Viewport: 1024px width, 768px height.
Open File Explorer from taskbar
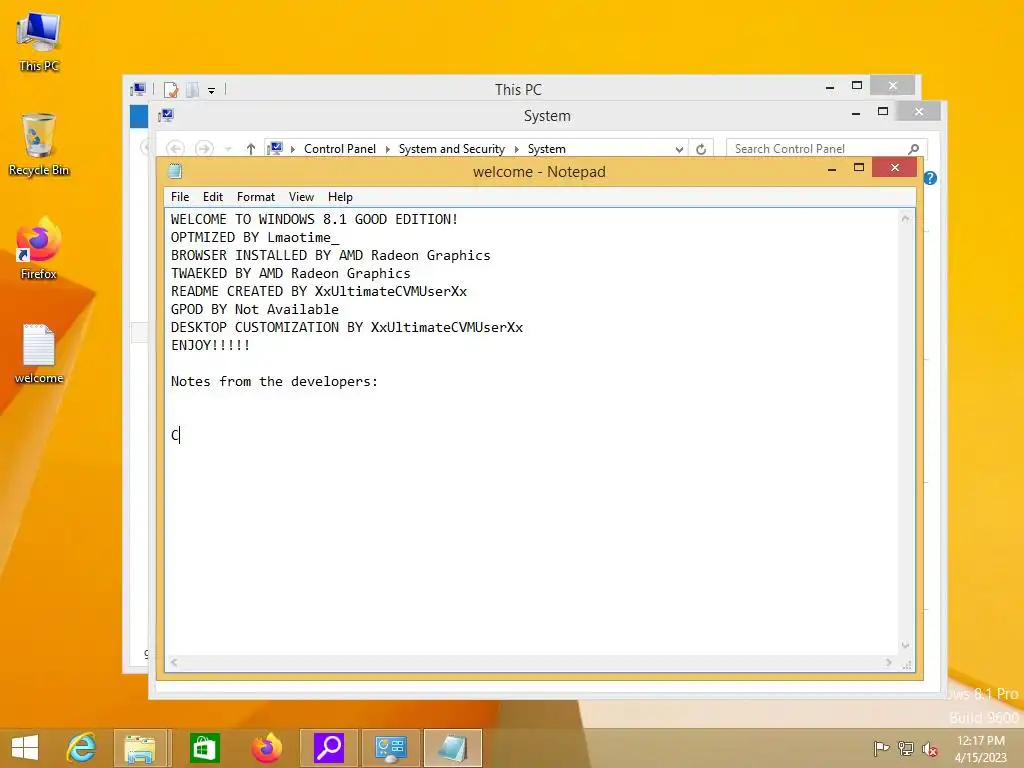point(140,748)
